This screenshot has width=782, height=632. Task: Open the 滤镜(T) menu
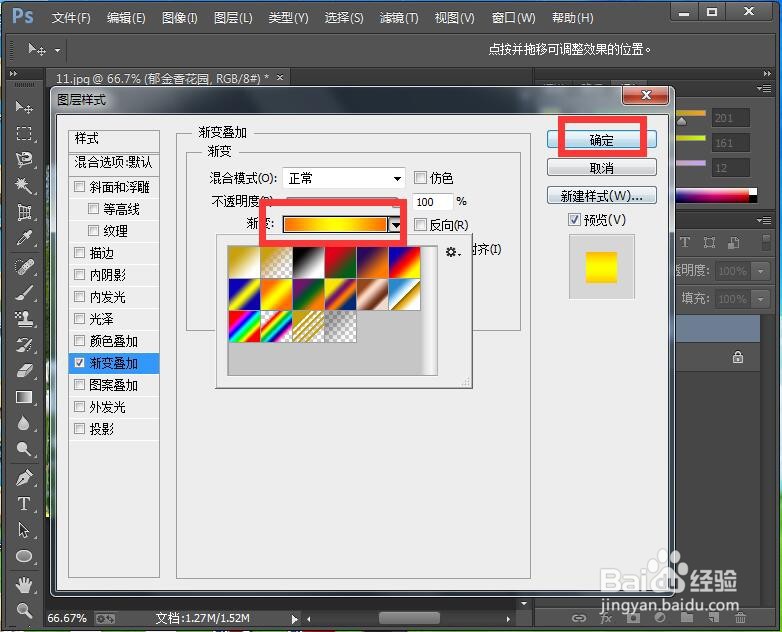coord(399,18)
